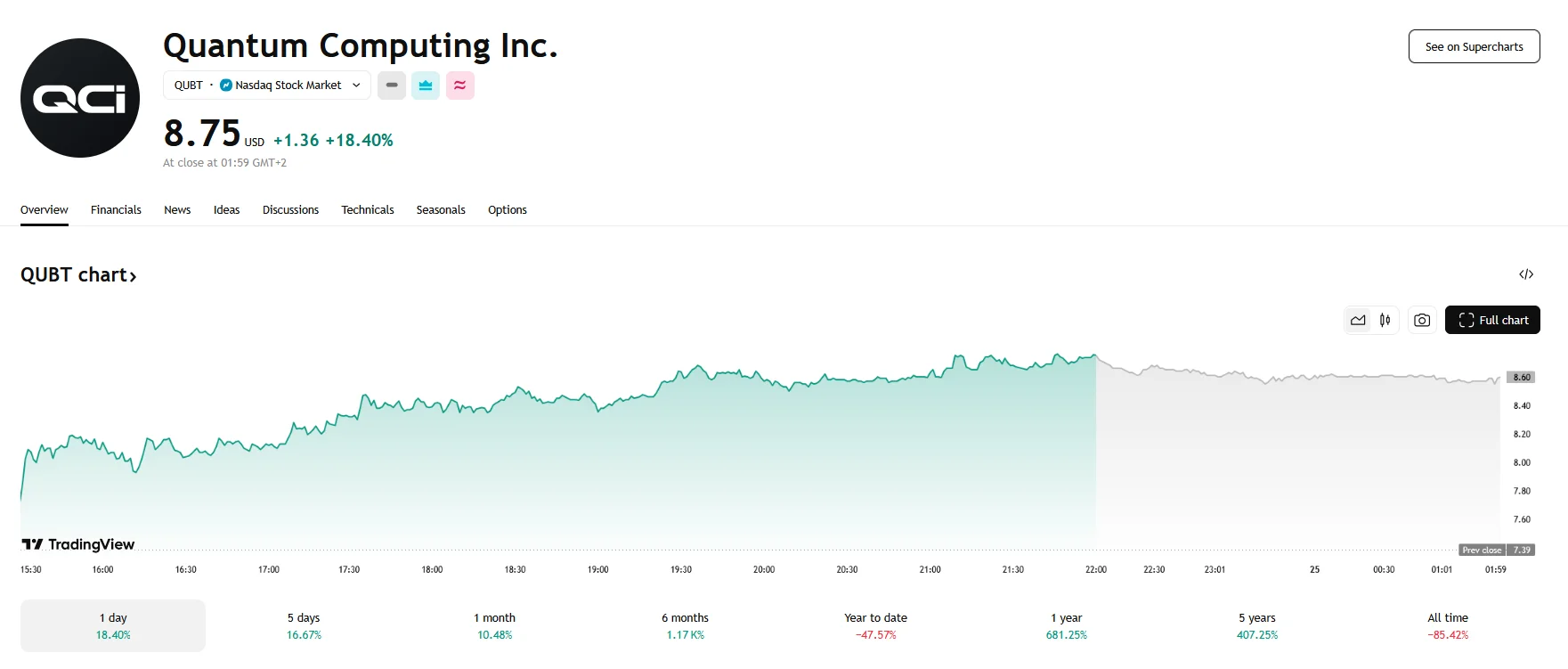The width and height of the screenshot is (1568, 669).
Task: Select the teal market-status crown icon
Action: coord(425,86)
